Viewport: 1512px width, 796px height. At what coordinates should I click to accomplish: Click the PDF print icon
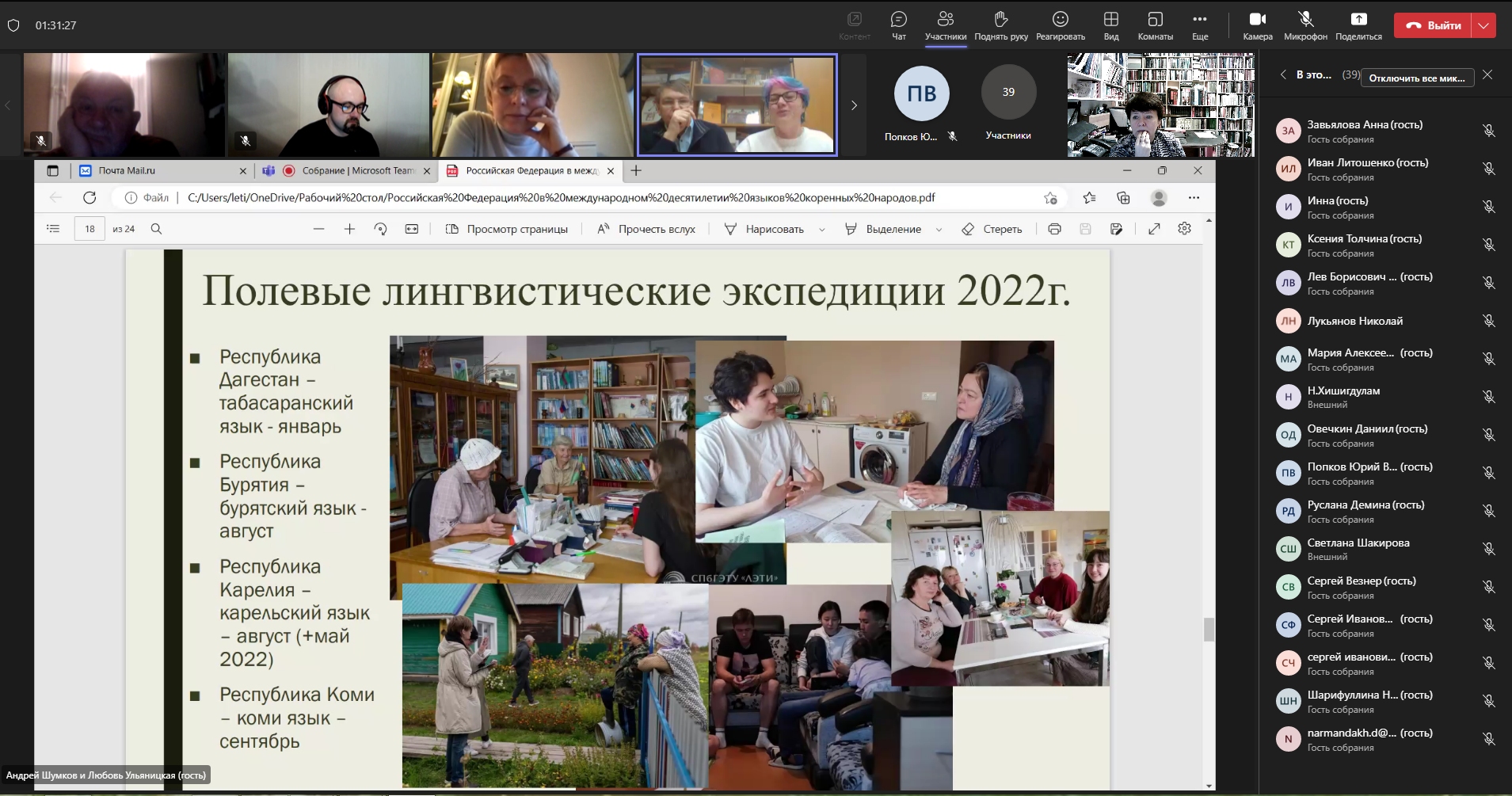coord(1054,229)
